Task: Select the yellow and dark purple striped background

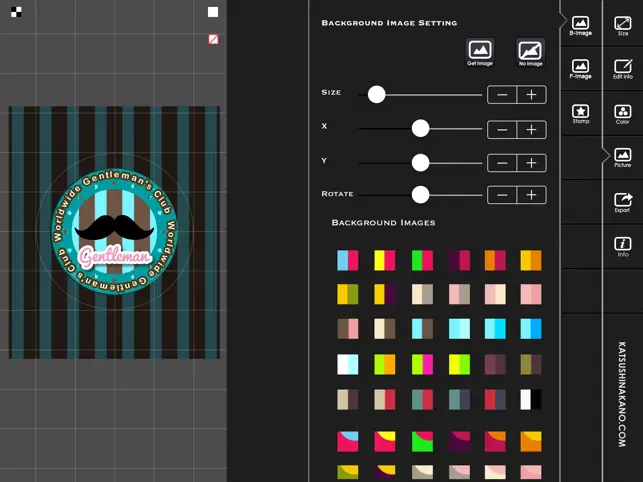Action: [385, 294]
